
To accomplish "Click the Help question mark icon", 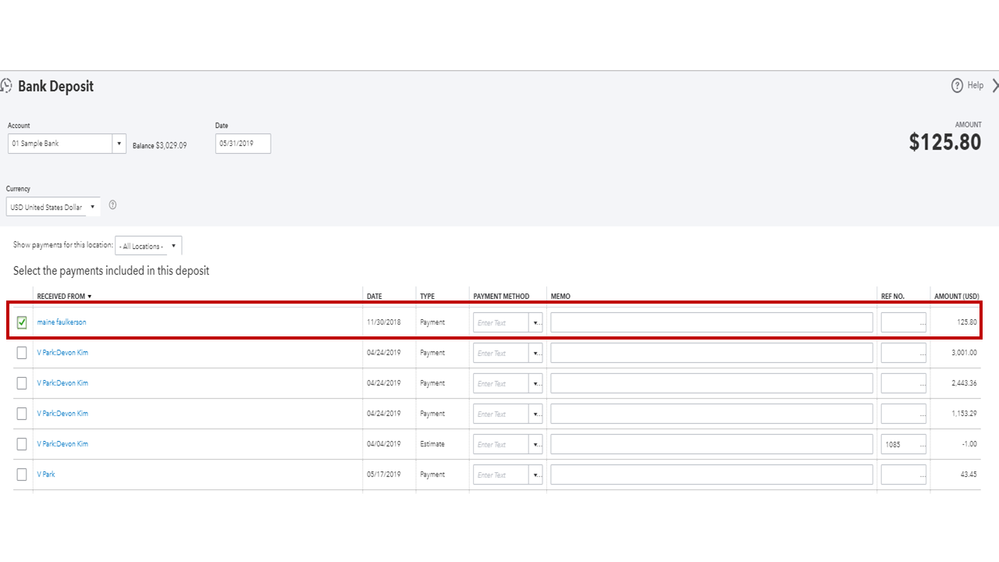I will (957, 86).
